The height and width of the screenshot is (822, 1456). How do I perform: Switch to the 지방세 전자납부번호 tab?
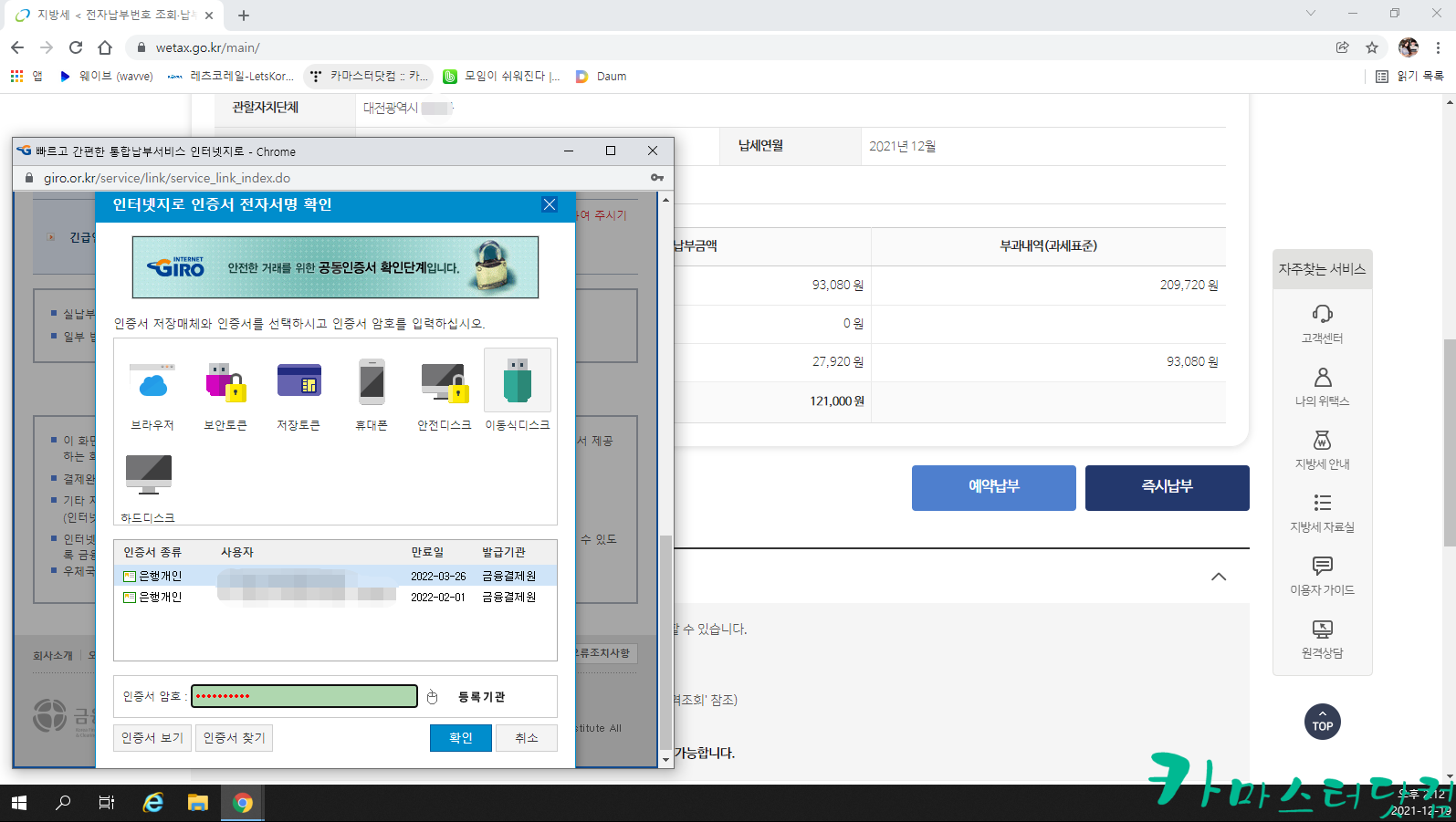point(114,15)
